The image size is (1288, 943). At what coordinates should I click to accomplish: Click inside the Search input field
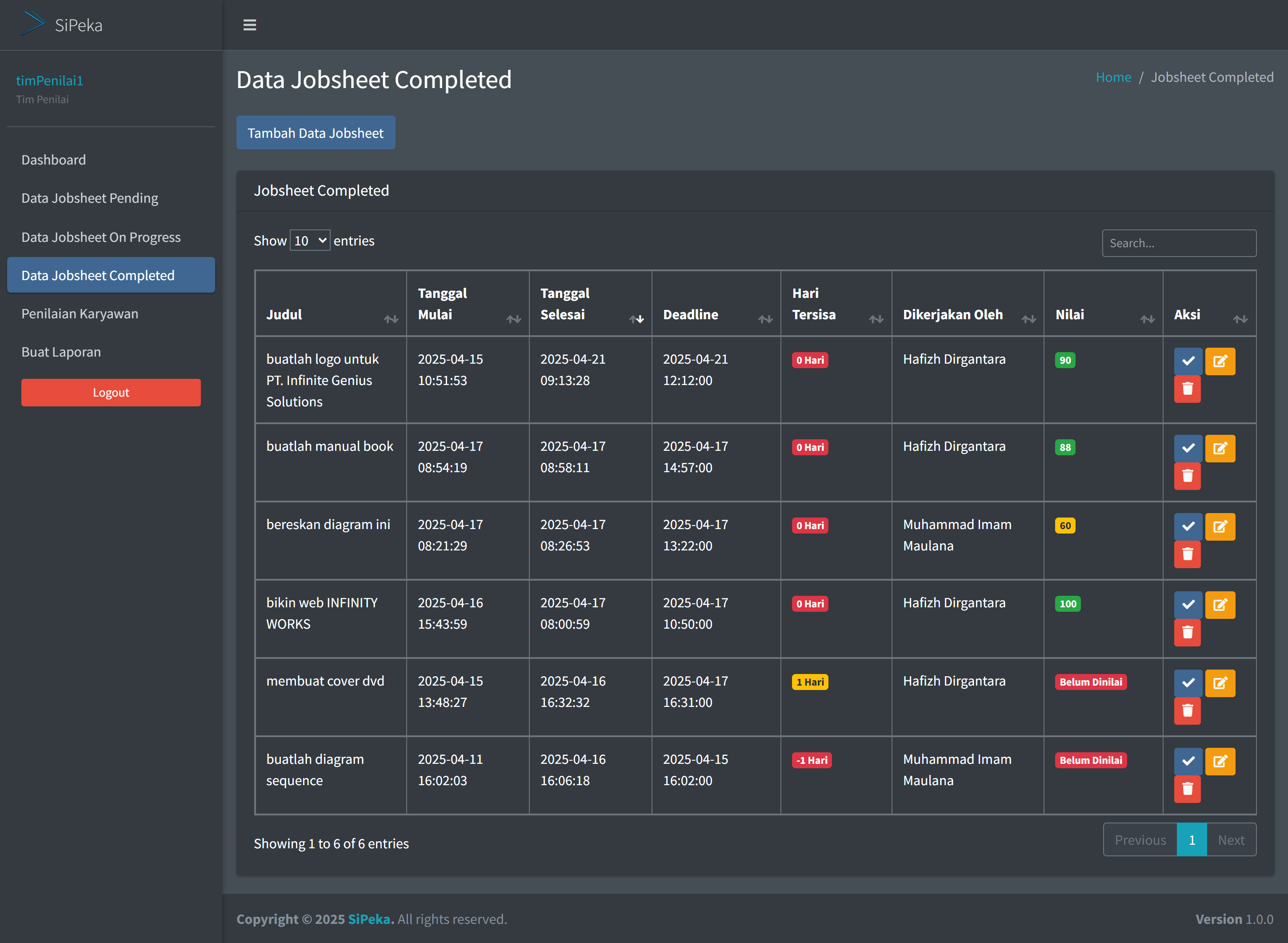1178,243
